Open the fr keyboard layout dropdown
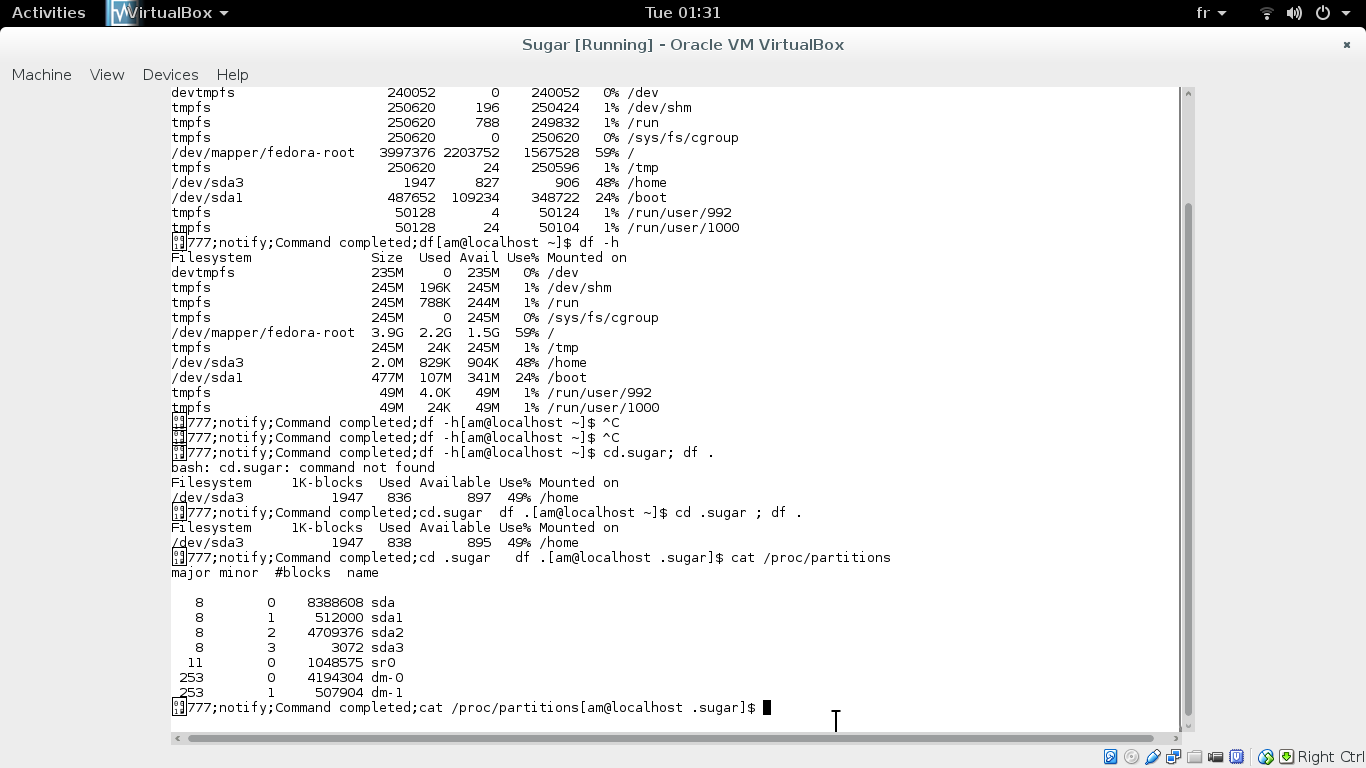The height and width of the screenshot is (768, 1366). [x=1211, y=13]
